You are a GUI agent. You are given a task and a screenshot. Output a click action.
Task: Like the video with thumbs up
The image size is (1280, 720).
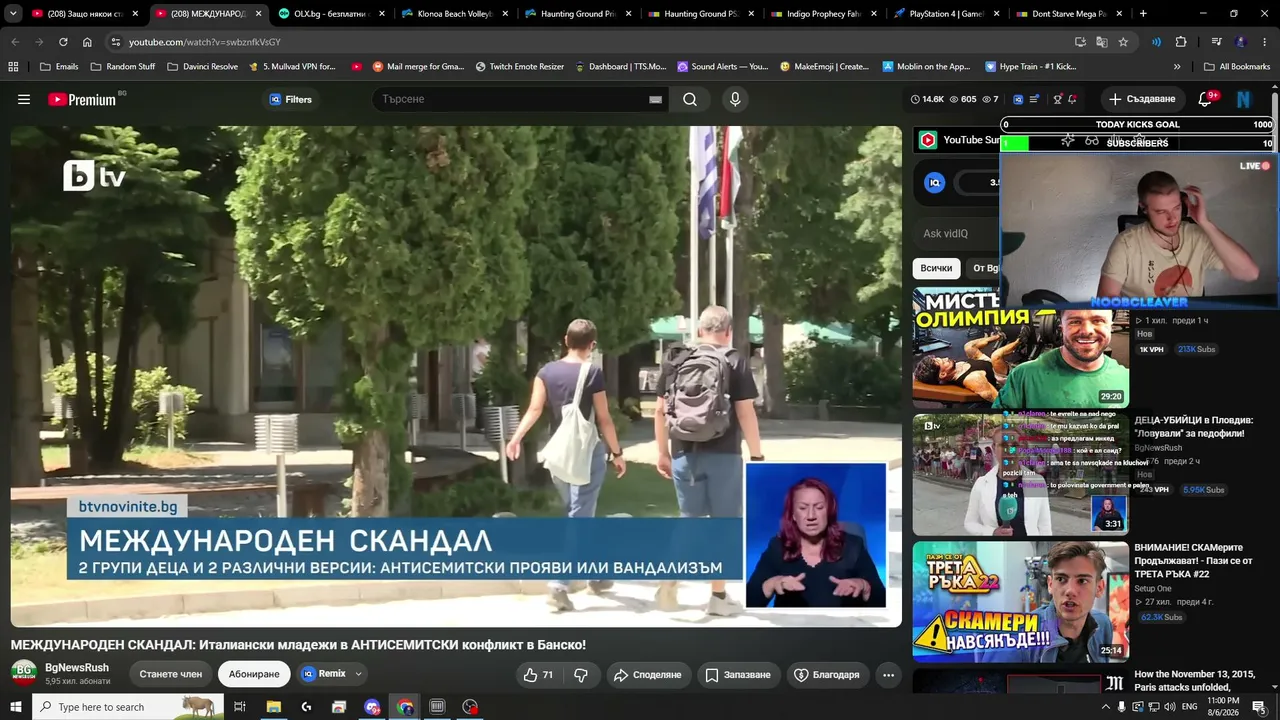click(x=538, y=675)
